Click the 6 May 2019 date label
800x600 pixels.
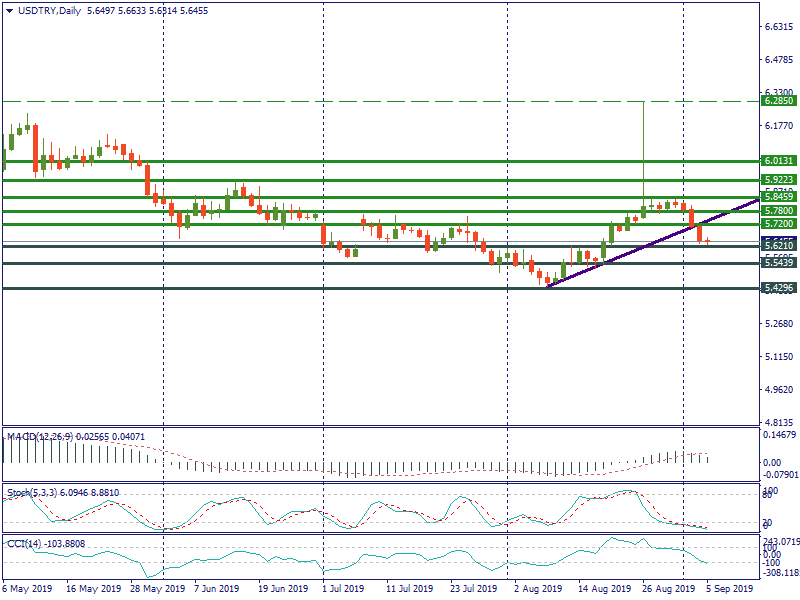tap(28, 589)
